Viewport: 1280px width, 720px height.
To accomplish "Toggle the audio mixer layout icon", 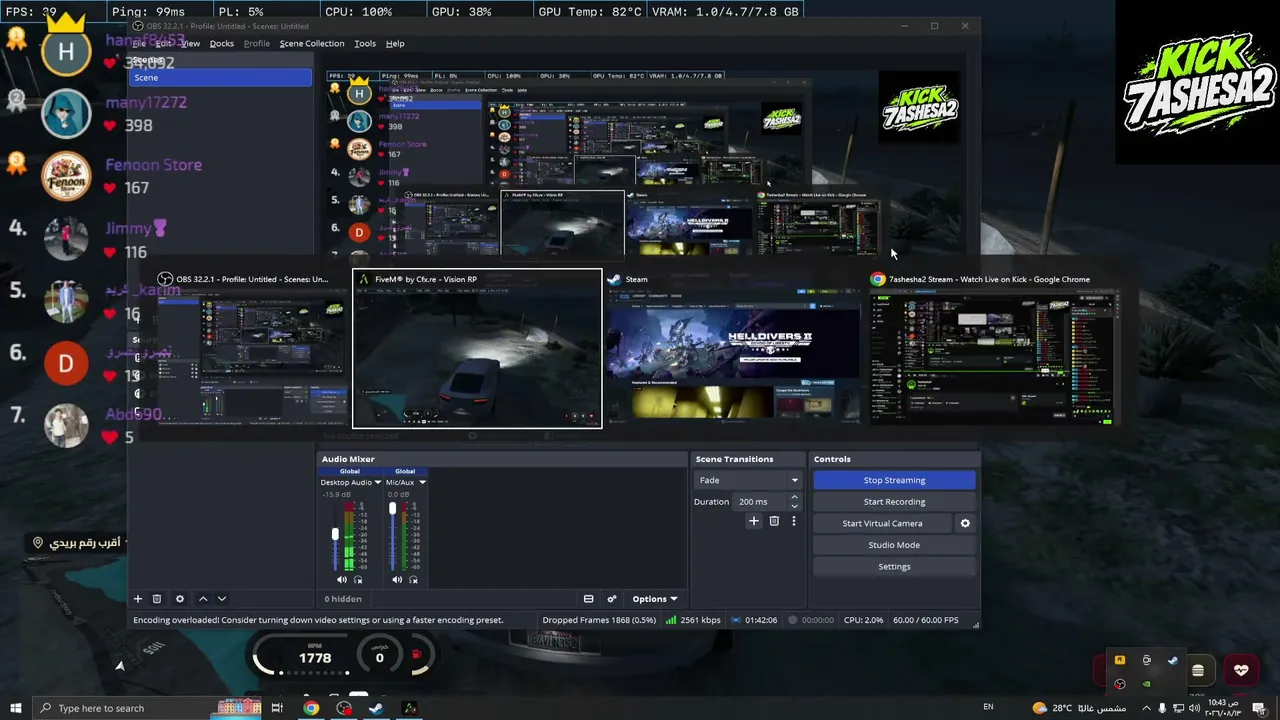I will (589, 599).
